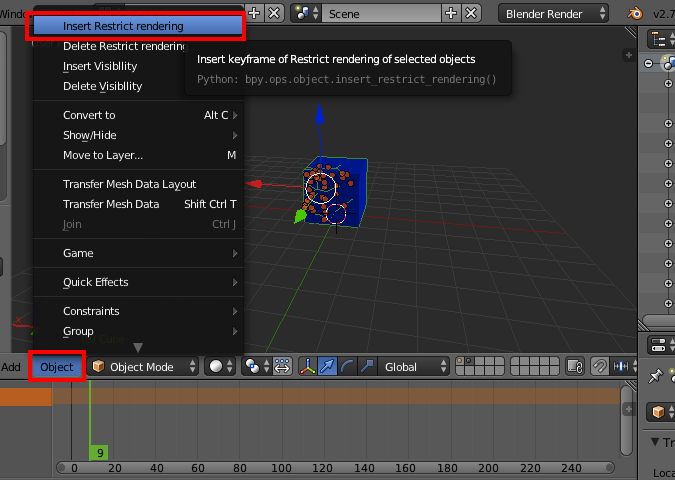Choose Delete Restrict rendering entry

pos(138,46)
